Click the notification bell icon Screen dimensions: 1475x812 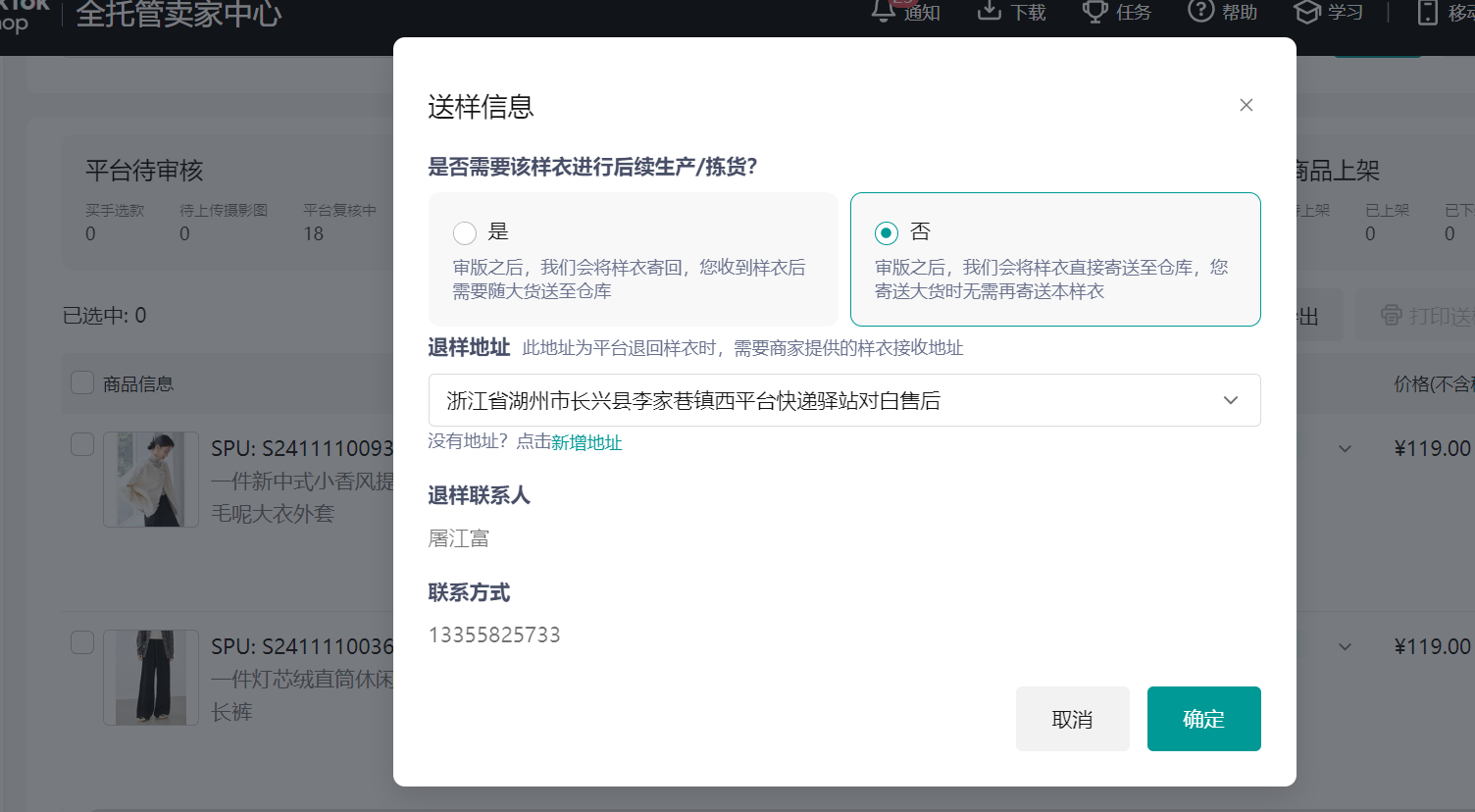(x=884, y=11)
